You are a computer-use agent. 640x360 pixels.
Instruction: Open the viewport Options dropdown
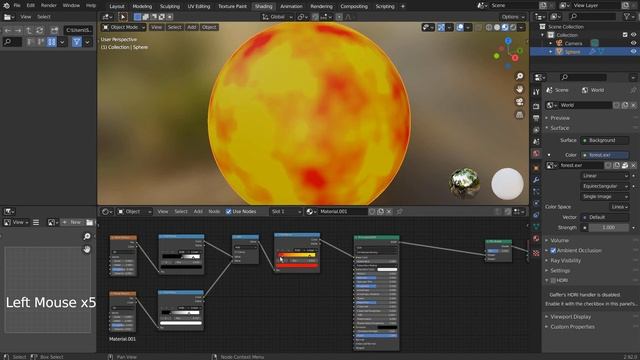(513, 17)
